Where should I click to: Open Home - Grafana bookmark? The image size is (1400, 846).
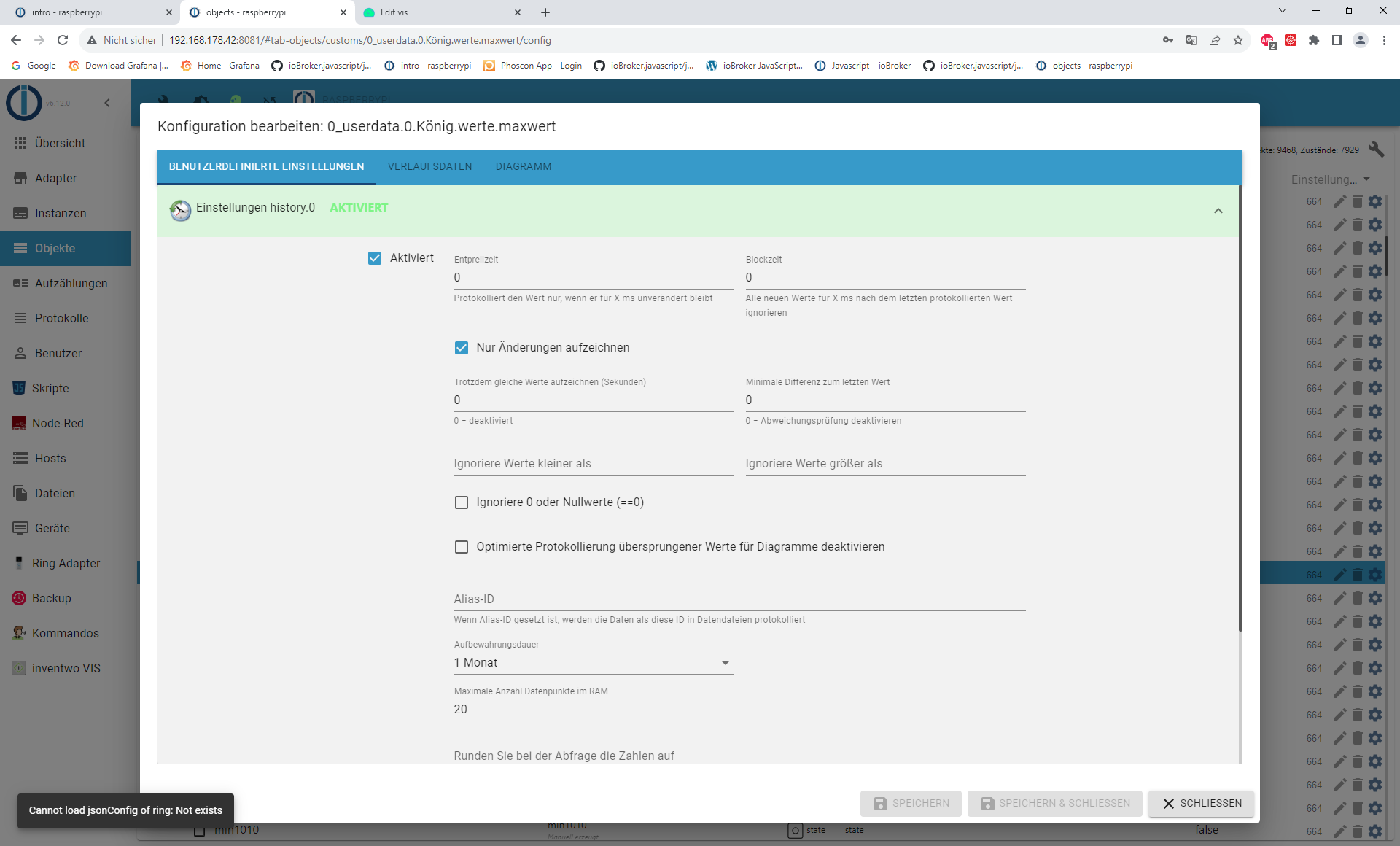click(x=220, y=66)
